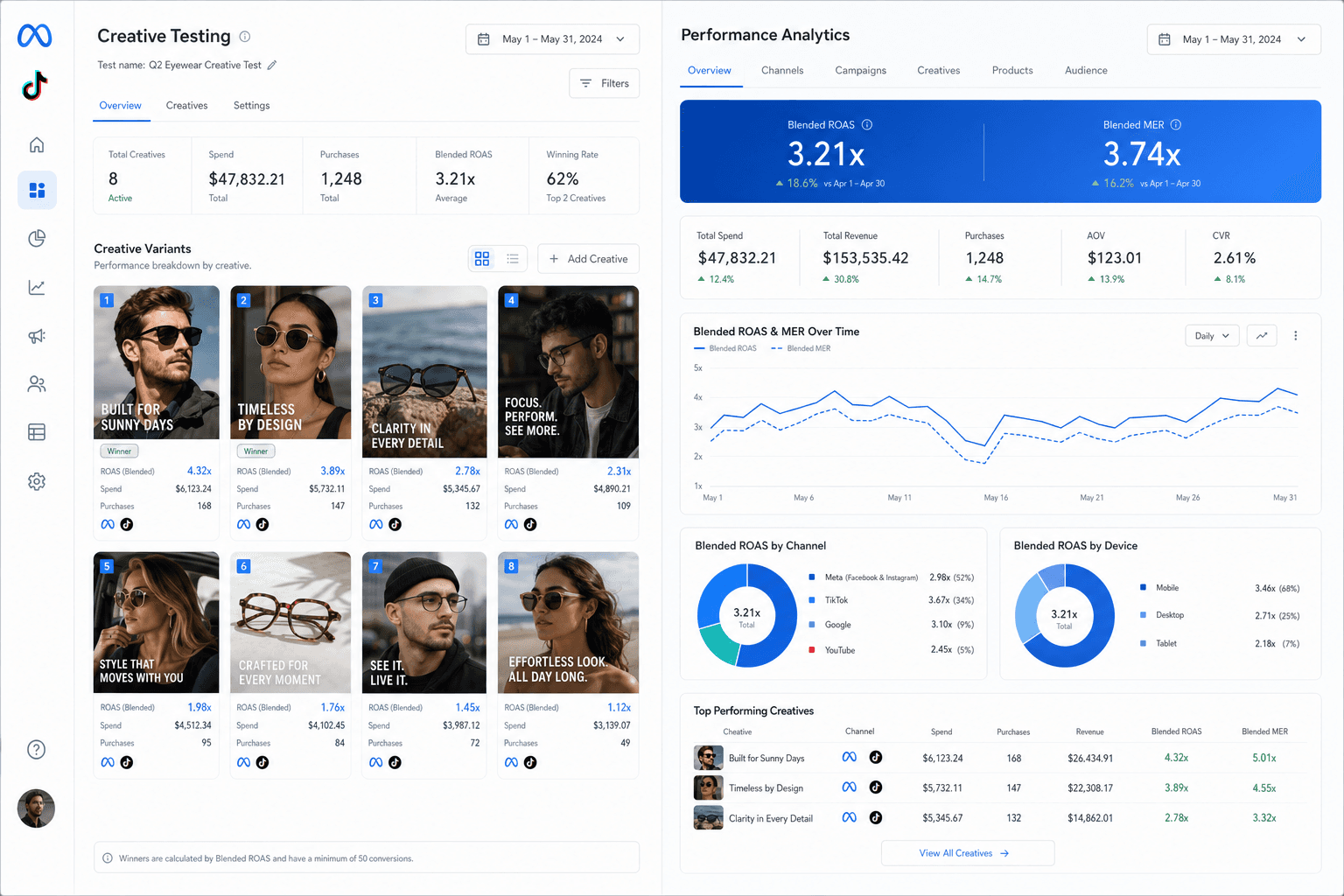Click TikTok icon on Effortless Look card

pyautogui.click(x=530, y=763)
